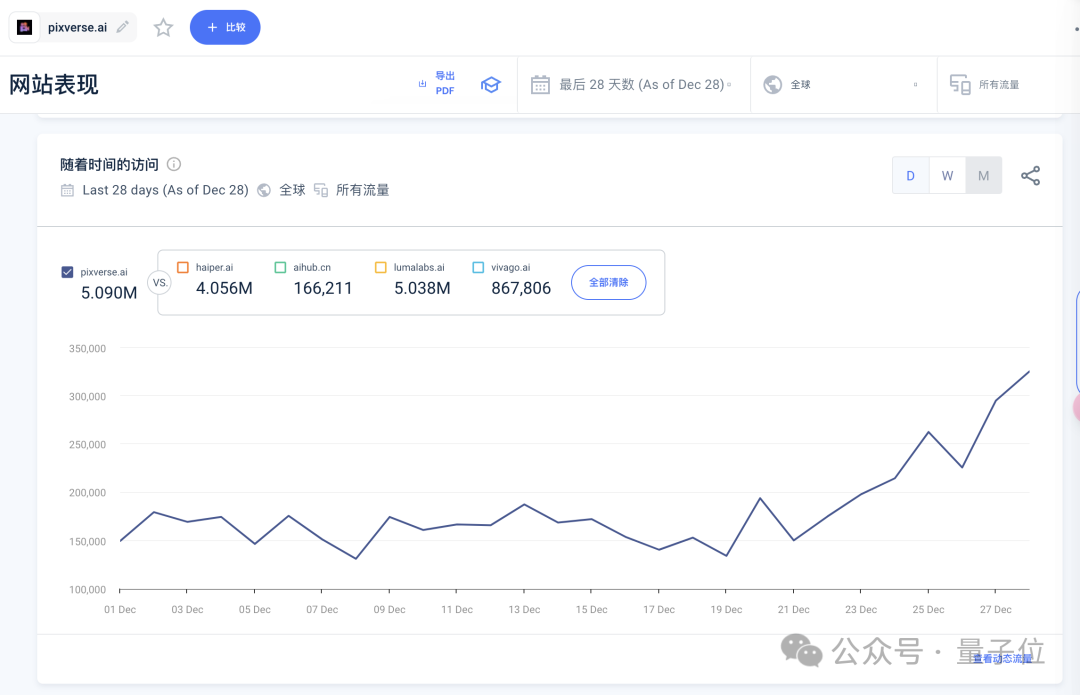The width and height of the screenshot is (1080, 695).
Task: Click the info icon next to 随着时间的访问
Action: point(175,164)
